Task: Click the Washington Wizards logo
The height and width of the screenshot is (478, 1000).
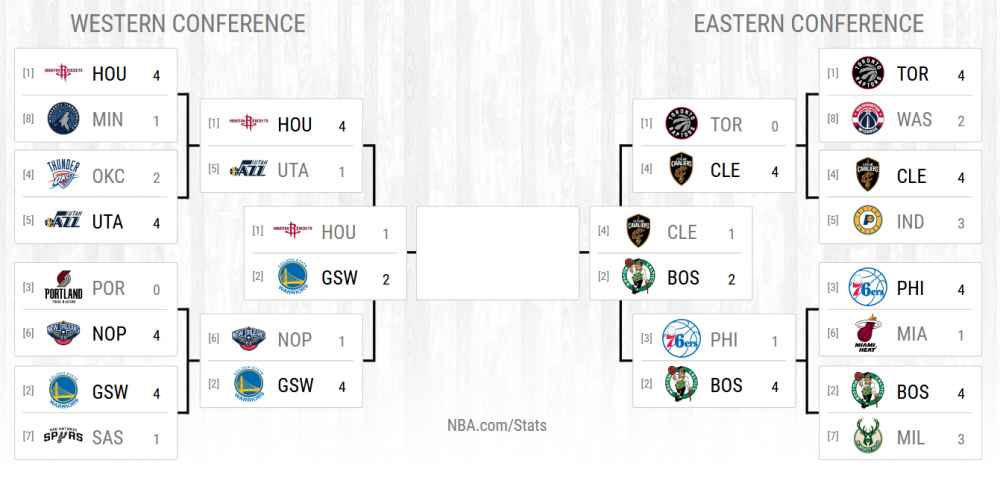Action: pos(867,119)
